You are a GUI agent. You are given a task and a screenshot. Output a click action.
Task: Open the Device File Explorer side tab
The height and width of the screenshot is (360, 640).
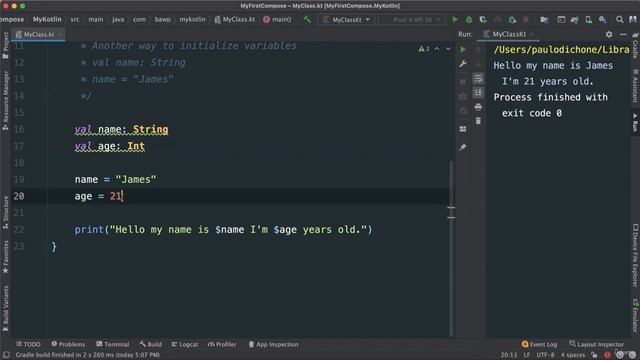click(635, 255)
